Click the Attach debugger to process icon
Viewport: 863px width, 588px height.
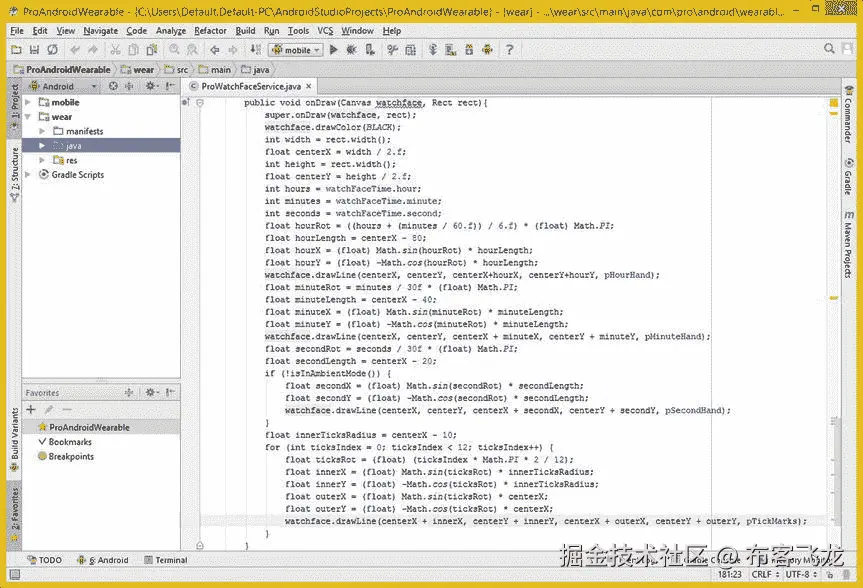point(370,50)
